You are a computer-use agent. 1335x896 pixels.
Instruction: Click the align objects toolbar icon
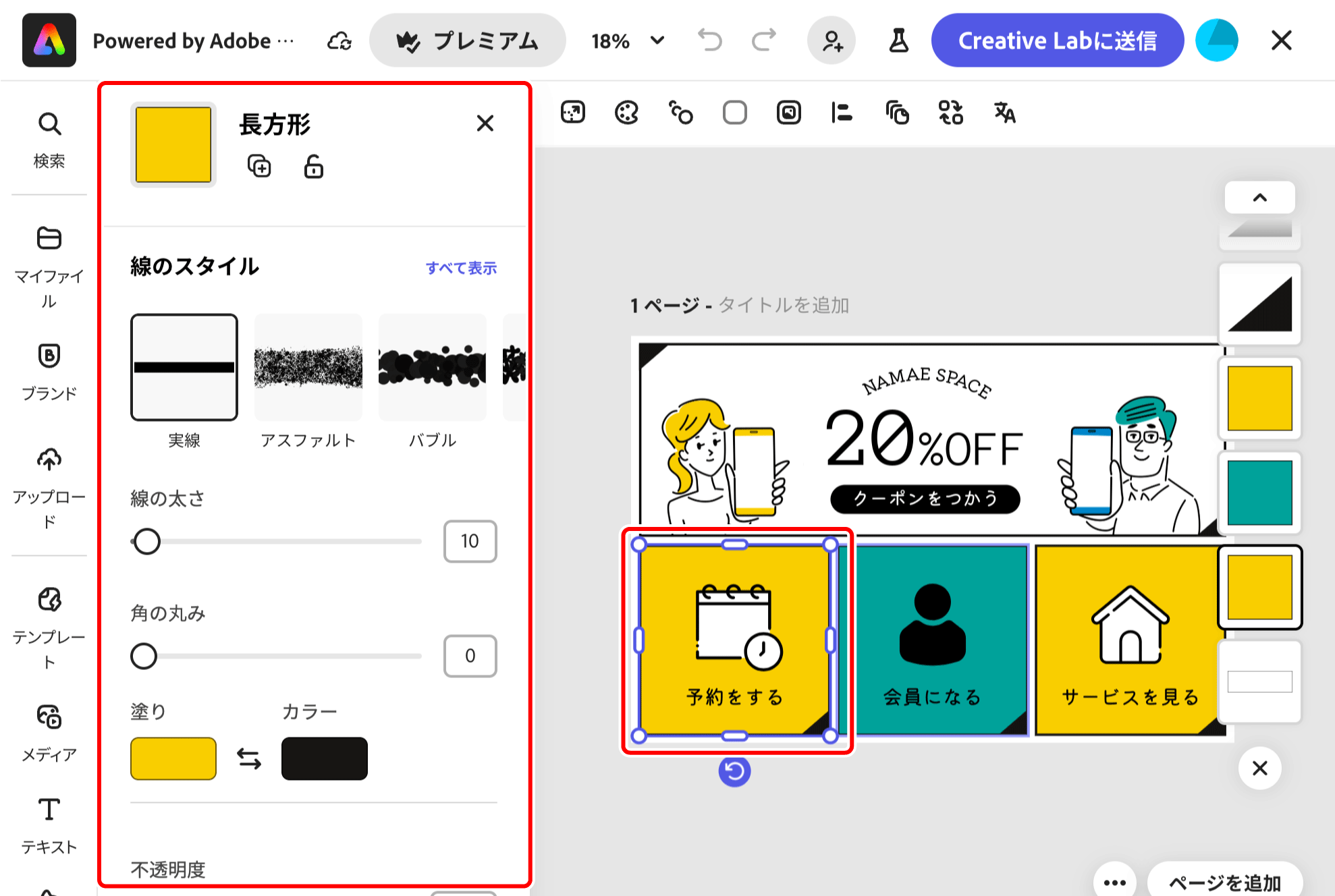point(842,113)
